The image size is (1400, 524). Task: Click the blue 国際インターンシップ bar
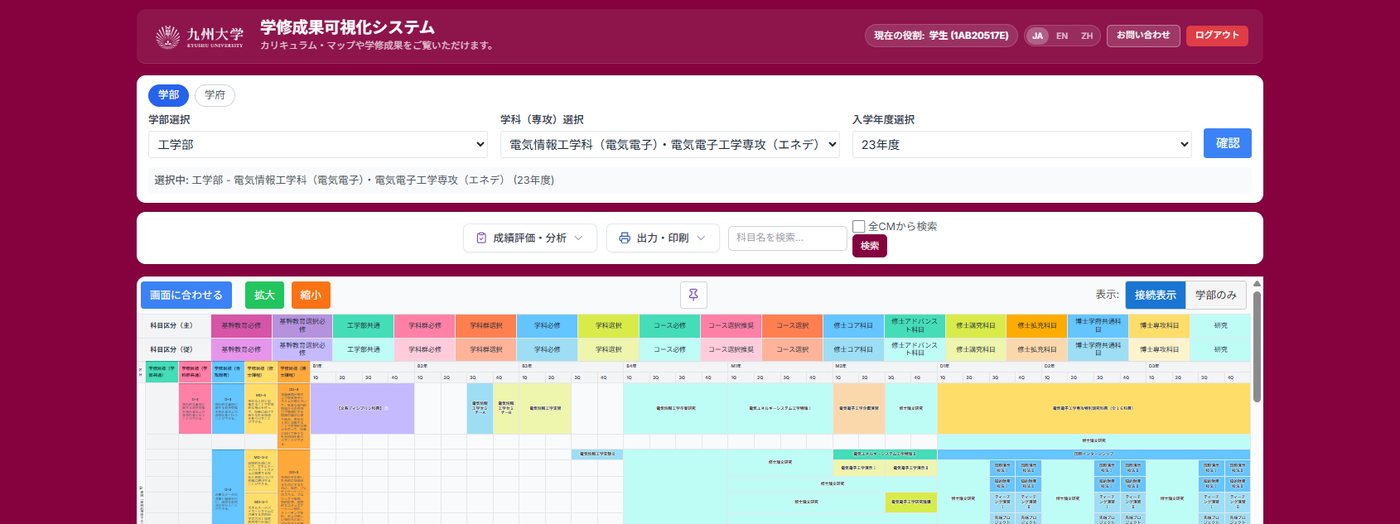(x=1094, y=454)
